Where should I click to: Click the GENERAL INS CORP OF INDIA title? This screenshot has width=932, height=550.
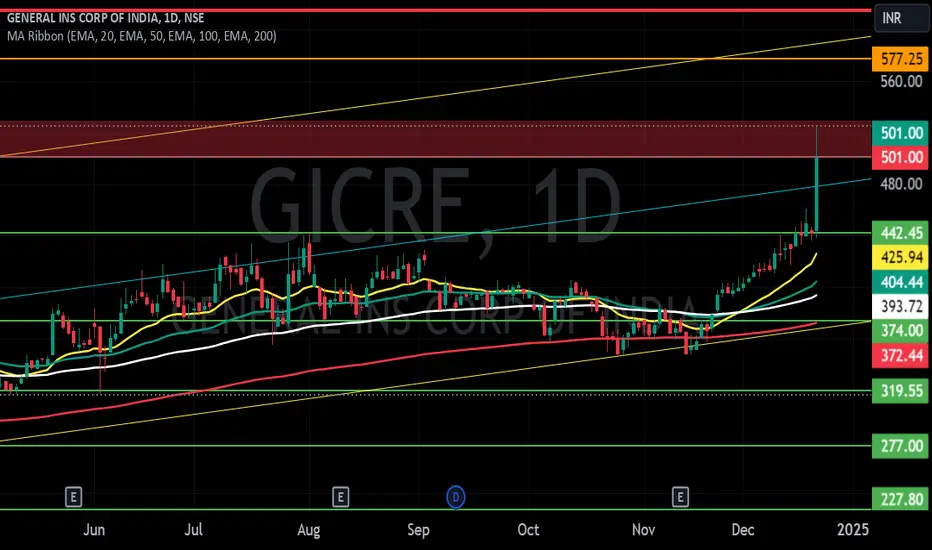pyautogui.click(x=105, y=18)
